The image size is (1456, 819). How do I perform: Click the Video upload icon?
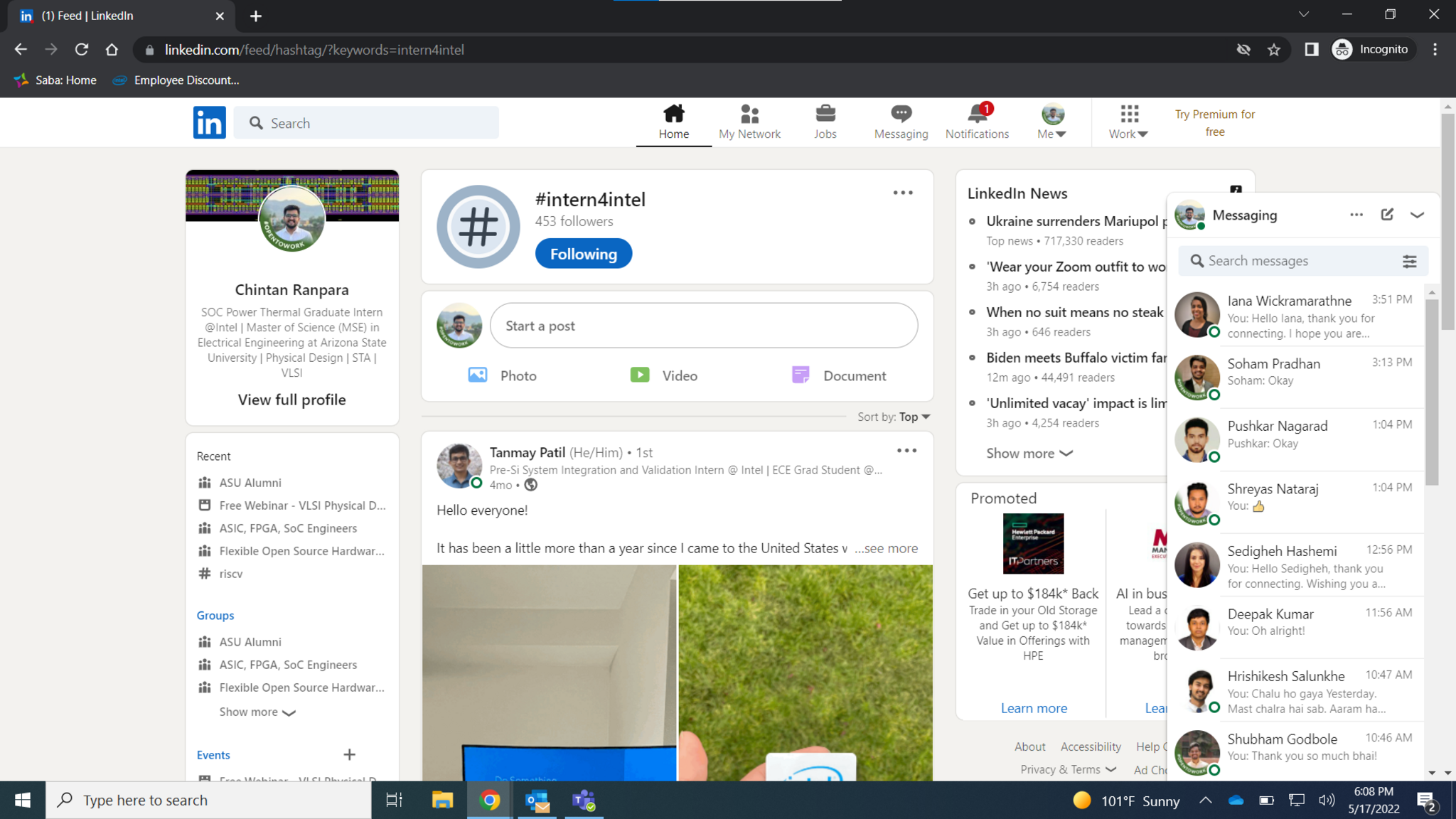pyautogui.click(x=640, y=375)
